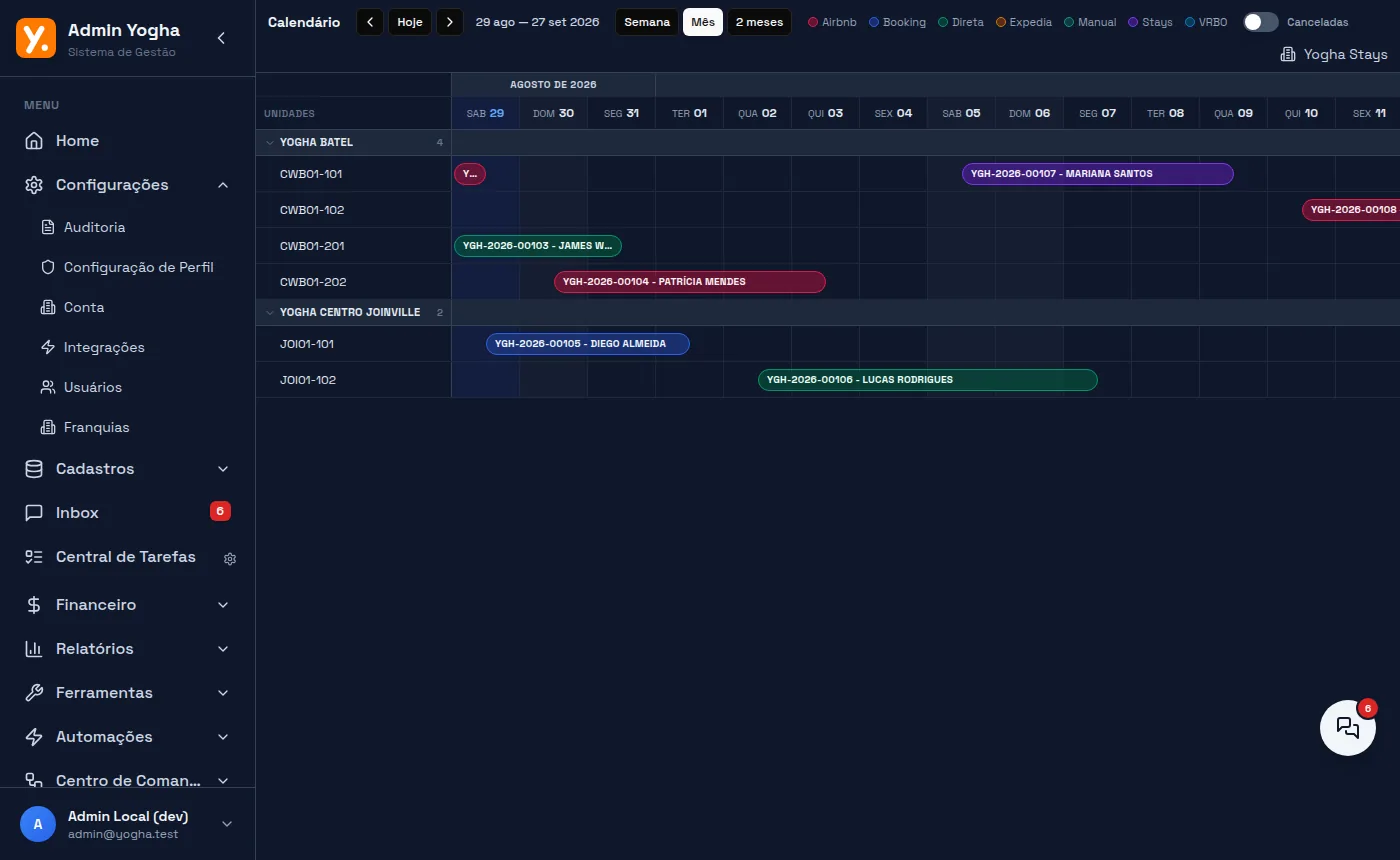
Task: Click the Admin Local user avatar
Action: click(38, 824)
